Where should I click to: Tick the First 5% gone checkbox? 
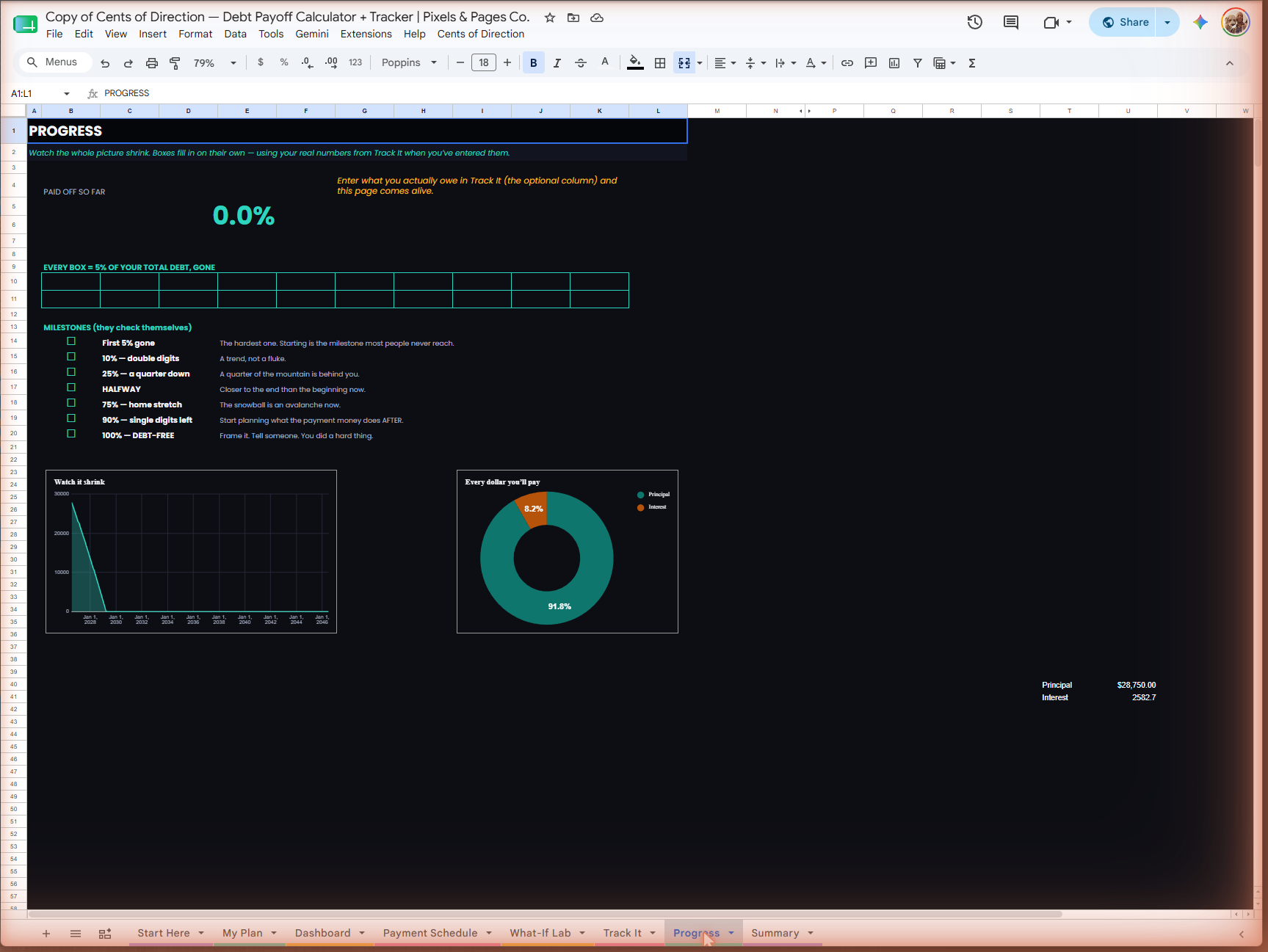(x=71, y=341)
